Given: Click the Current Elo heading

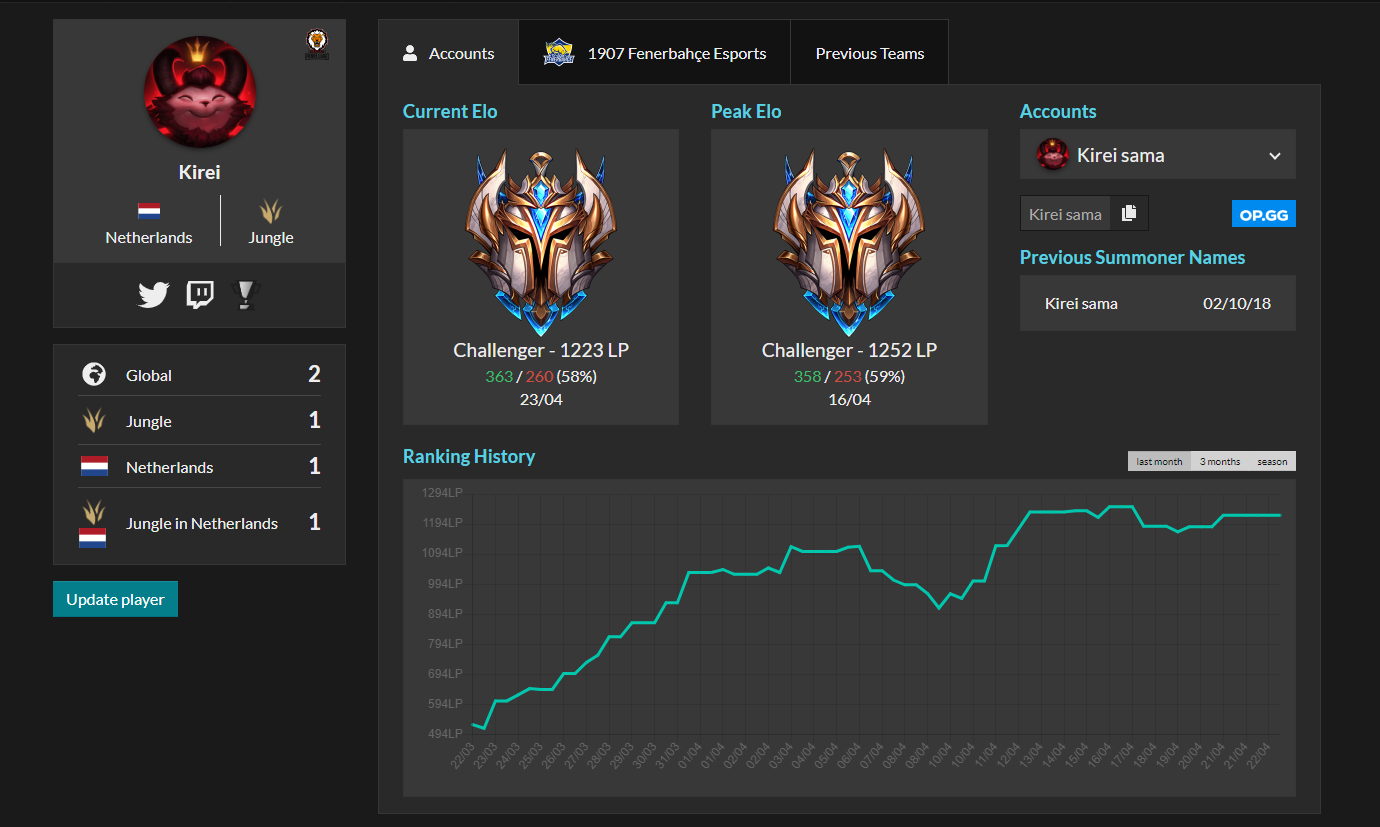Looking at the screenshot, I should [450, 111].
